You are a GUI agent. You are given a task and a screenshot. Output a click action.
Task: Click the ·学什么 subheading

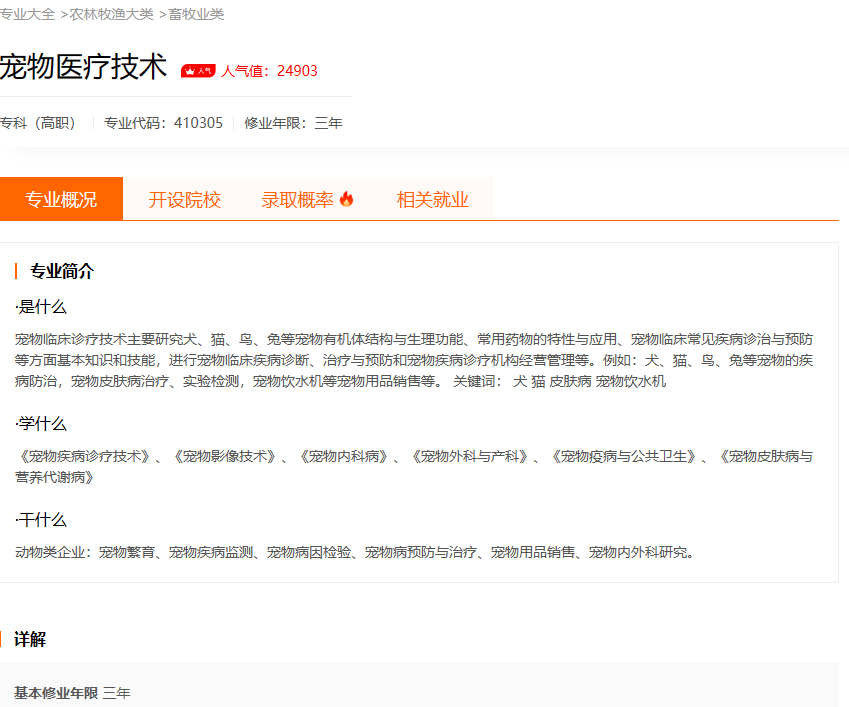(x=41, y=423)
